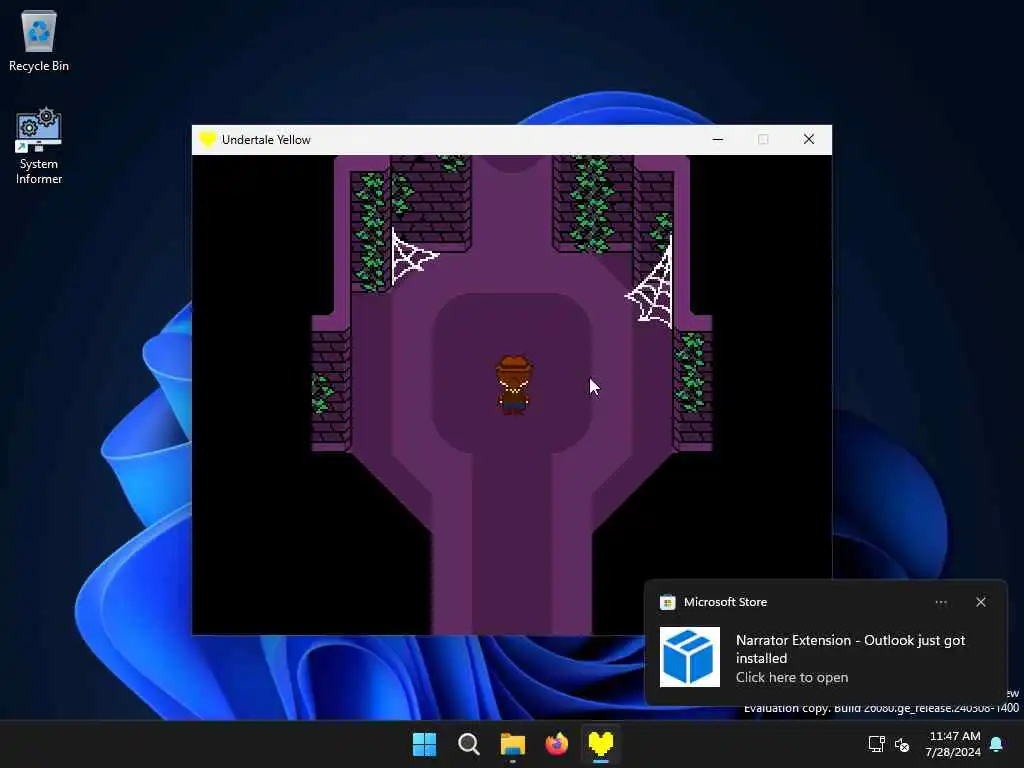The width and height of the screenshot is (1024, 768).
Task: Open System Informer desktop shortcut
Action: click(x=39, y=146)
